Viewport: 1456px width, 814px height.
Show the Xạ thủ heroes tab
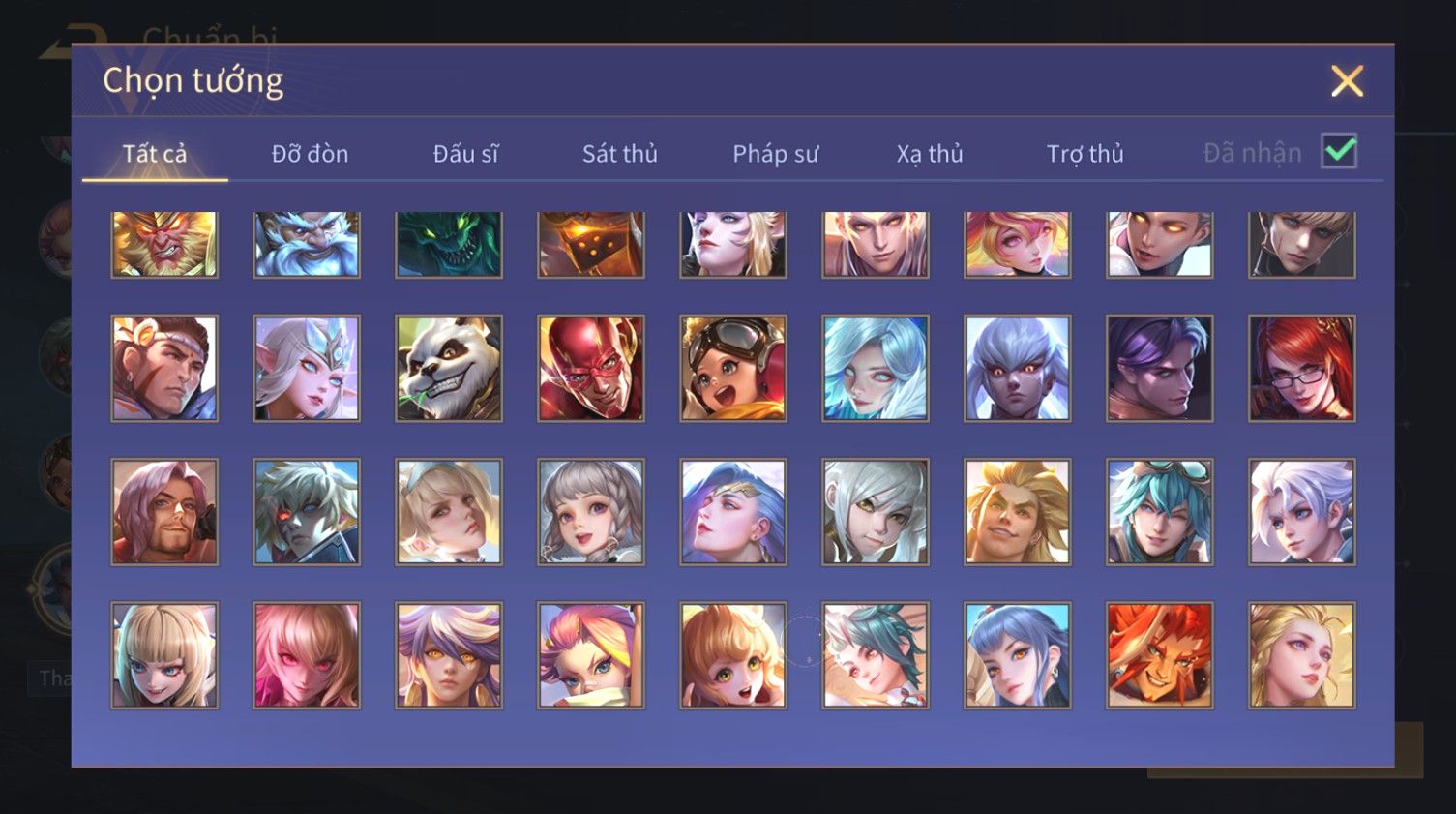pos(930,154)
